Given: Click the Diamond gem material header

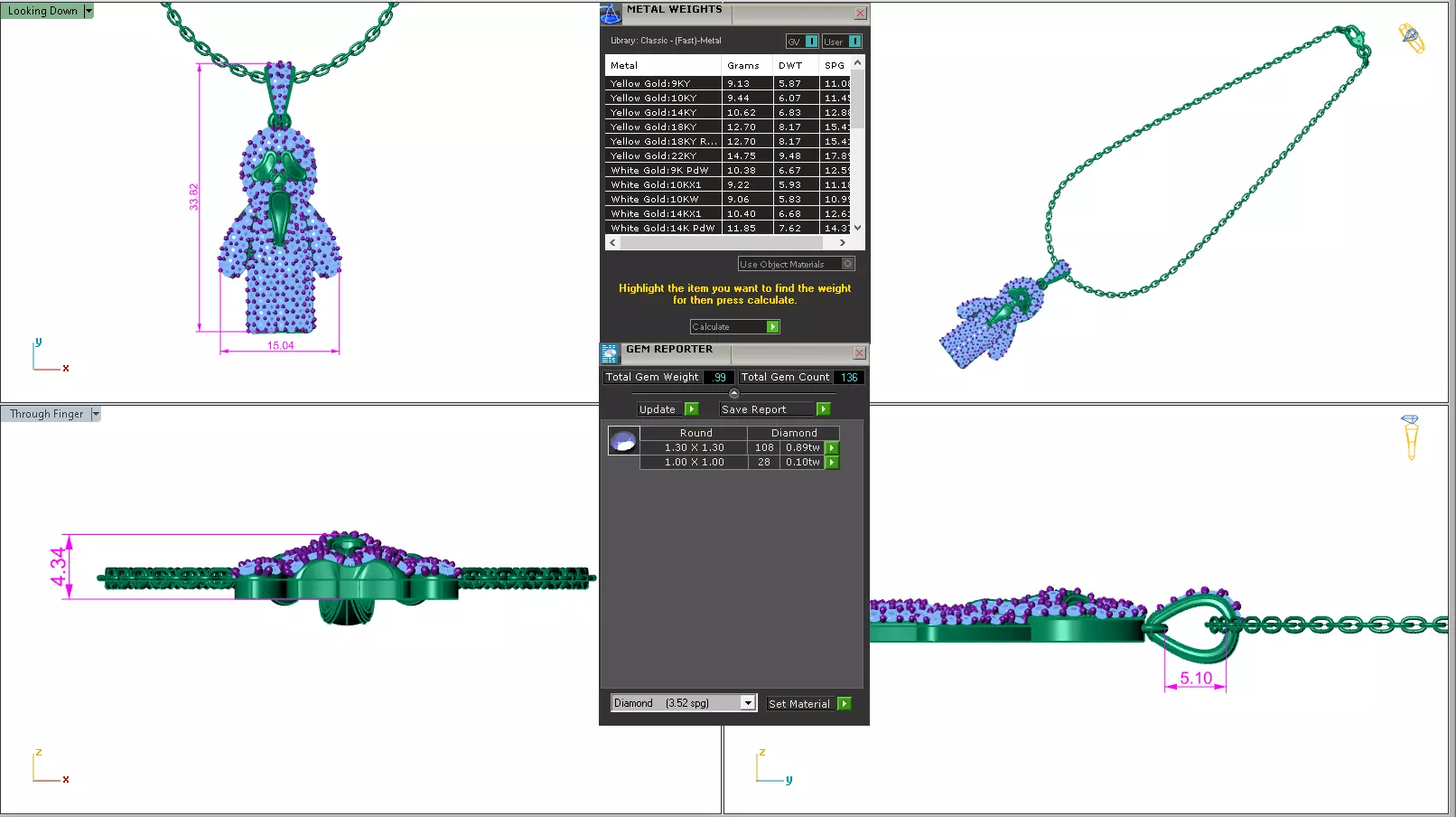Looking at the screenshot, I should (x=794, y=434).
